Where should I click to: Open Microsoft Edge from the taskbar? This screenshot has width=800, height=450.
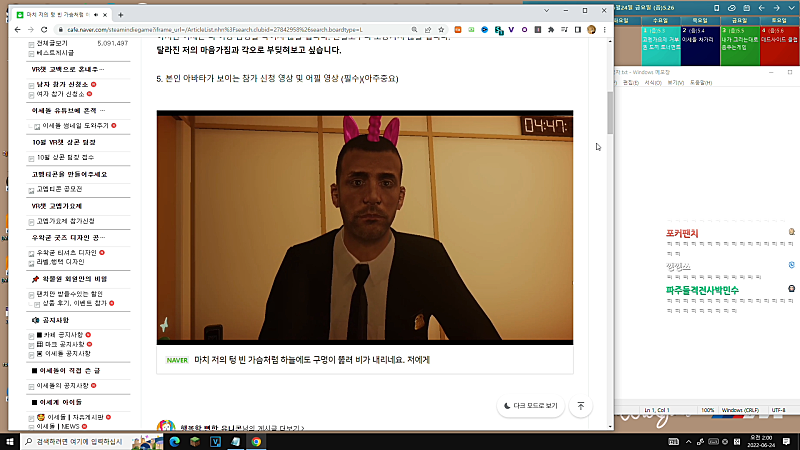click(174, 441)
